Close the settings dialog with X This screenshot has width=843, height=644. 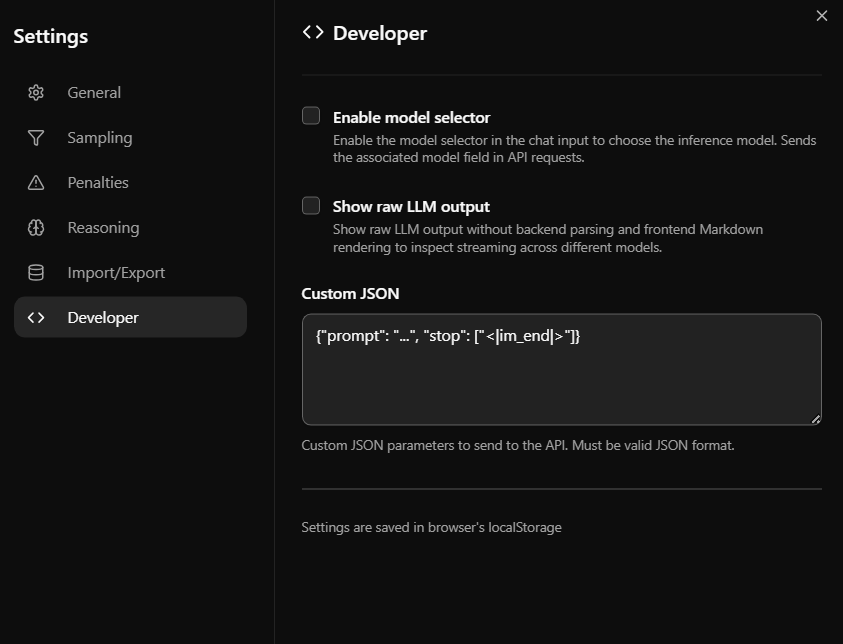pyautogui.click(x=822, y=16)
